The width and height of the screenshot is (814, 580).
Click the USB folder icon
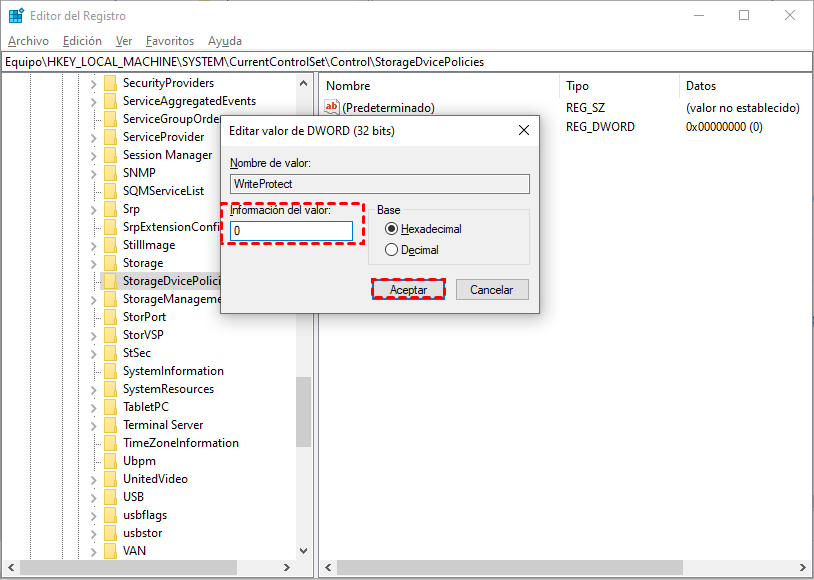point(110,497)
